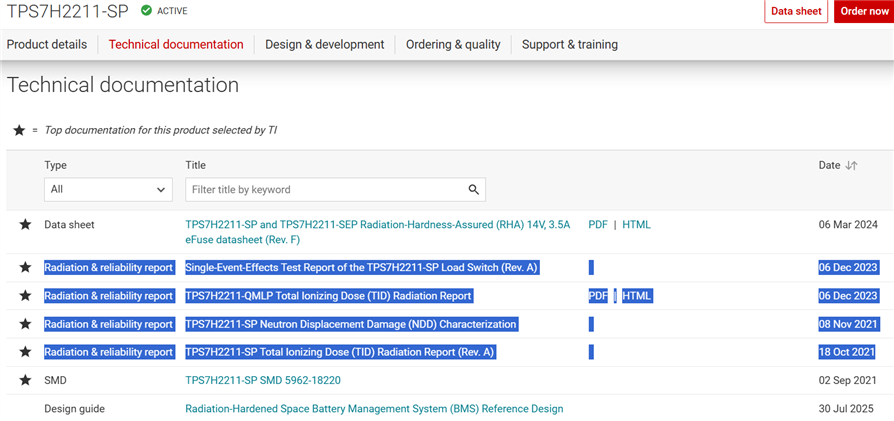Open the PDF link for the datasheet row
Screen dimensions: 894x421
598,225
